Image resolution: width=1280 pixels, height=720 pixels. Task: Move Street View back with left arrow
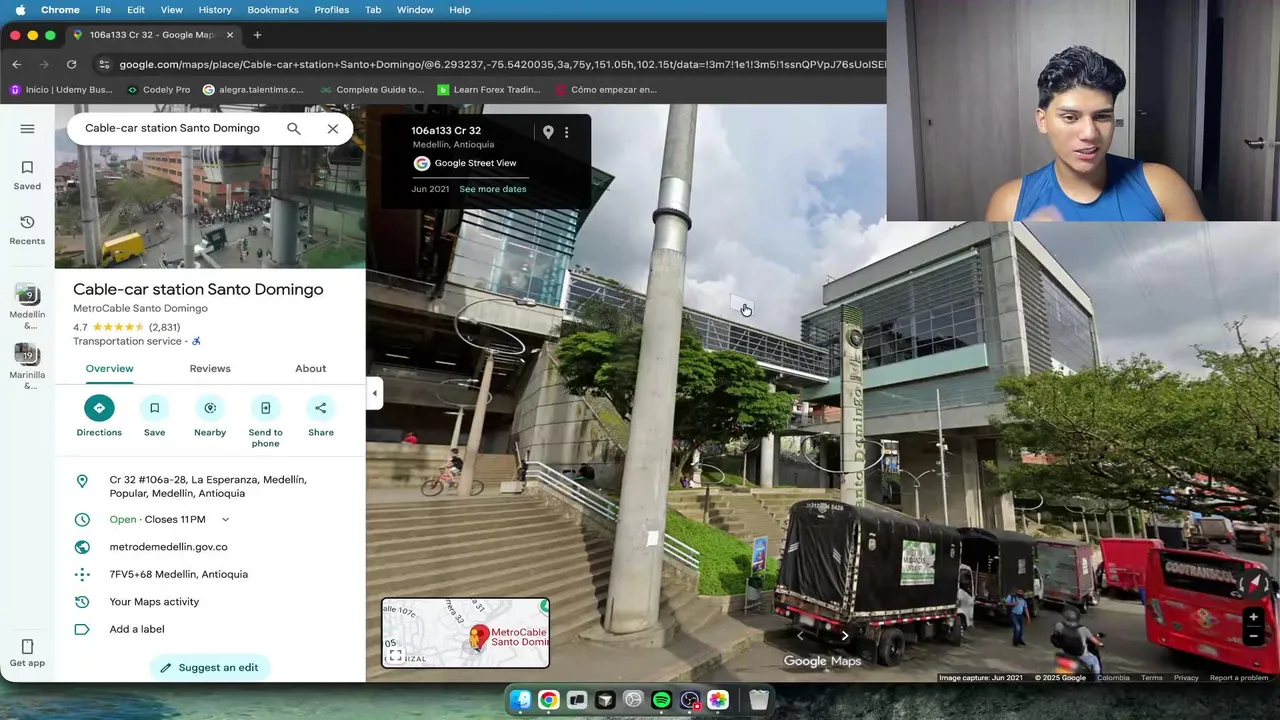coord(800,635)
